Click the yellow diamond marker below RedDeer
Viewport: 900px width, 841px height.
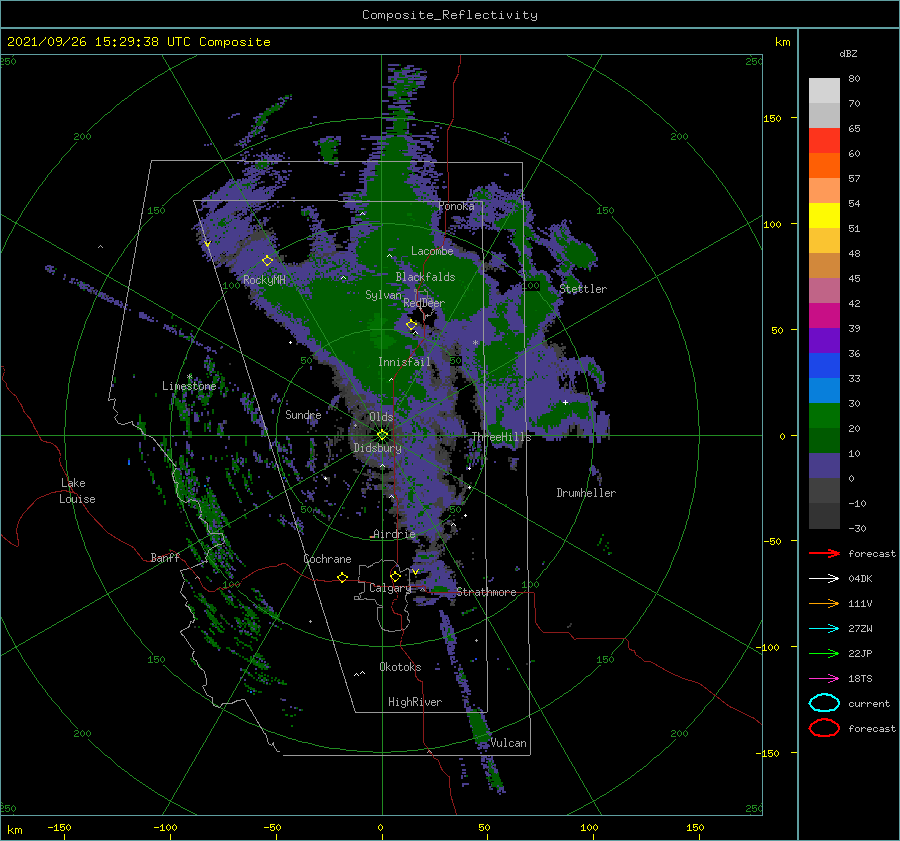pos(411,325)
